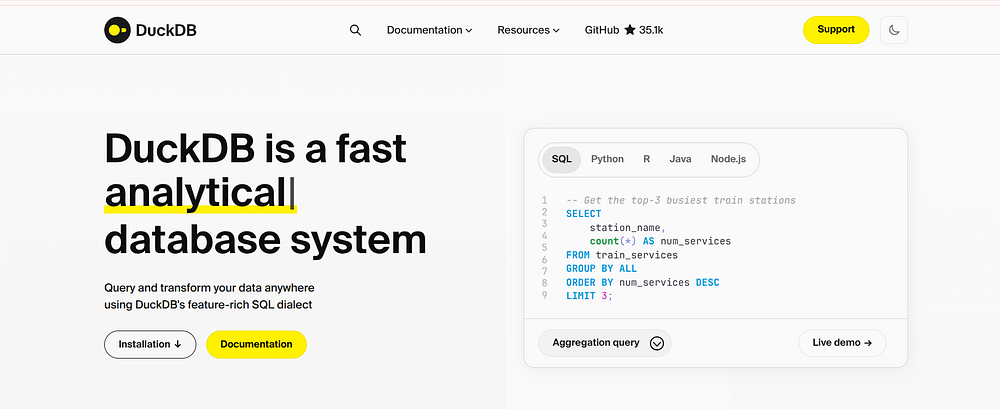
Task: Expand the Documentation menu
Action: (x=429, y=30)
